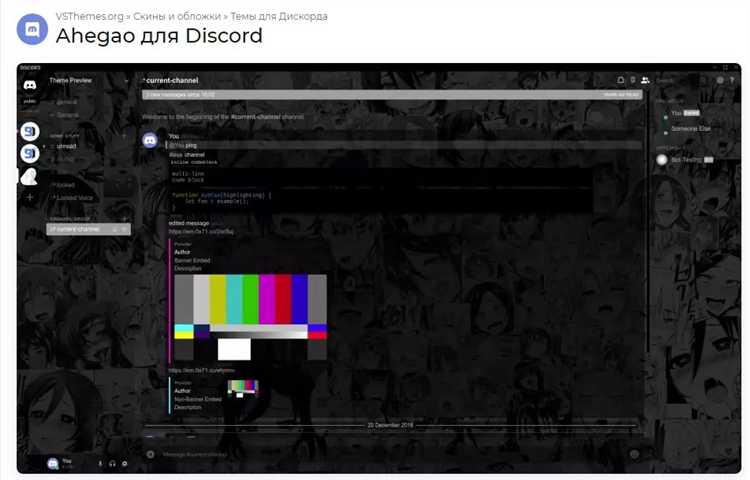This screenshot has height=480, width=750.
Task: Expand the Theme Preview server dropdown
Action: (x=126, y=80)
